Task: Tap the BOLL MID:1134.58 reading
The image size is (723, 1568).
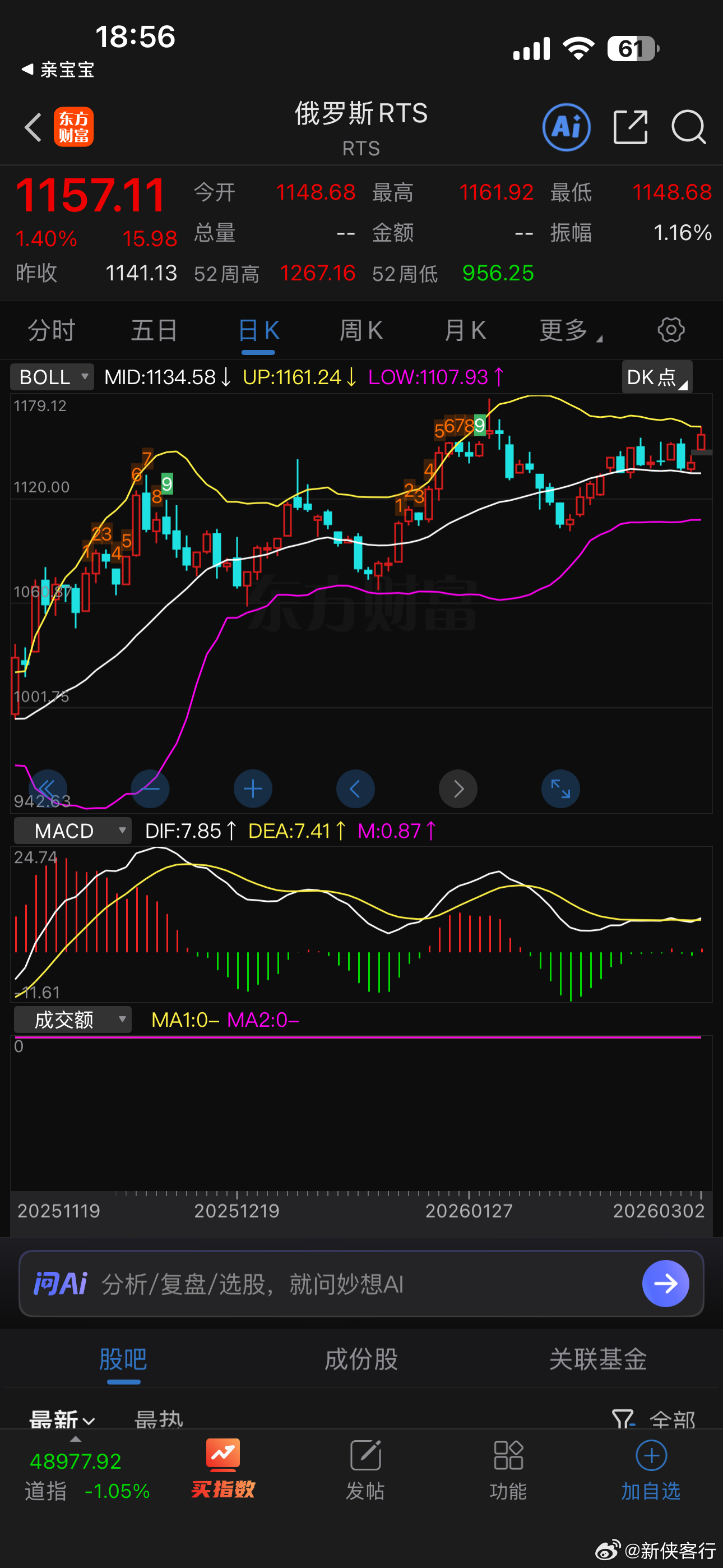Action: point(168,377)
